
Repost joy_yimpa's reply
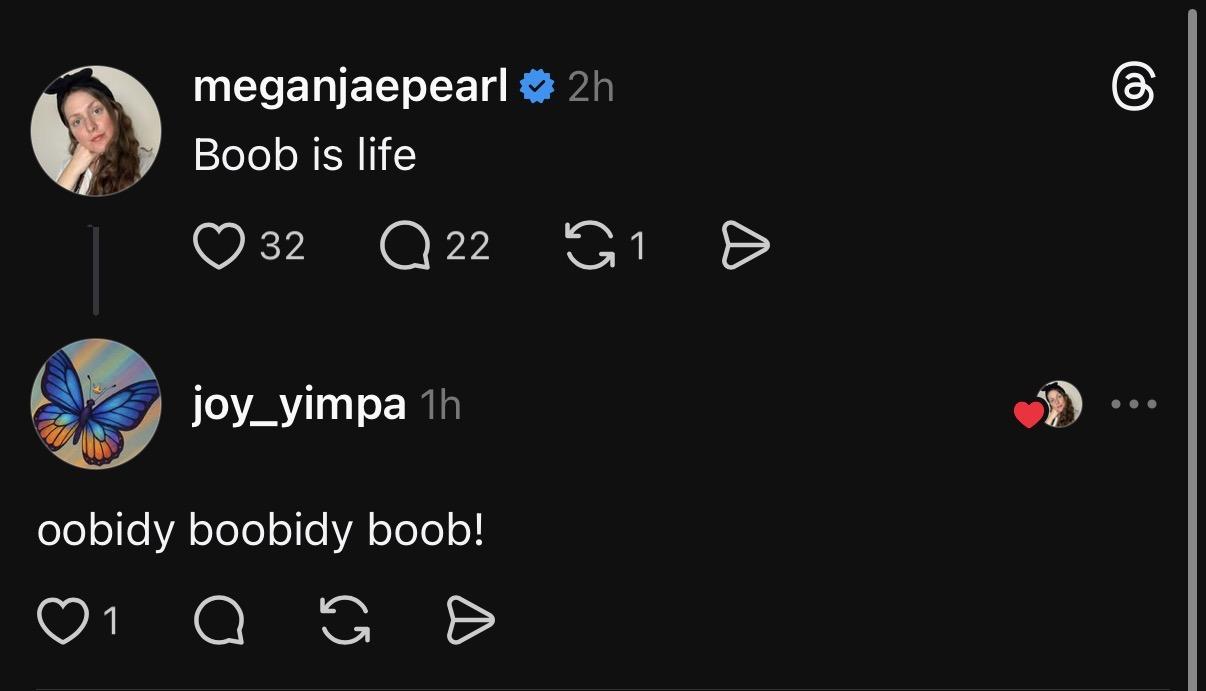pos(345,622)
